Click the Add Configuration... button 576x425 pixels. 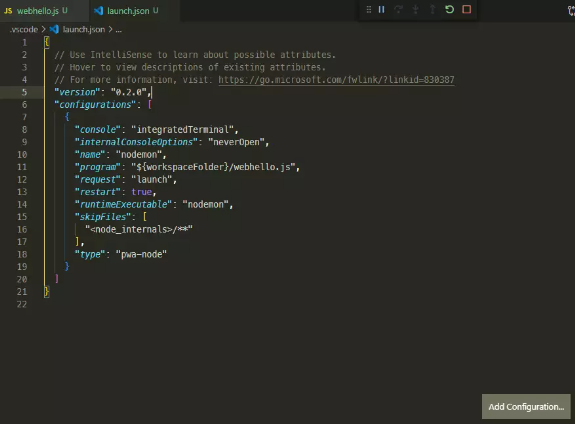click(x=526, y=407)
